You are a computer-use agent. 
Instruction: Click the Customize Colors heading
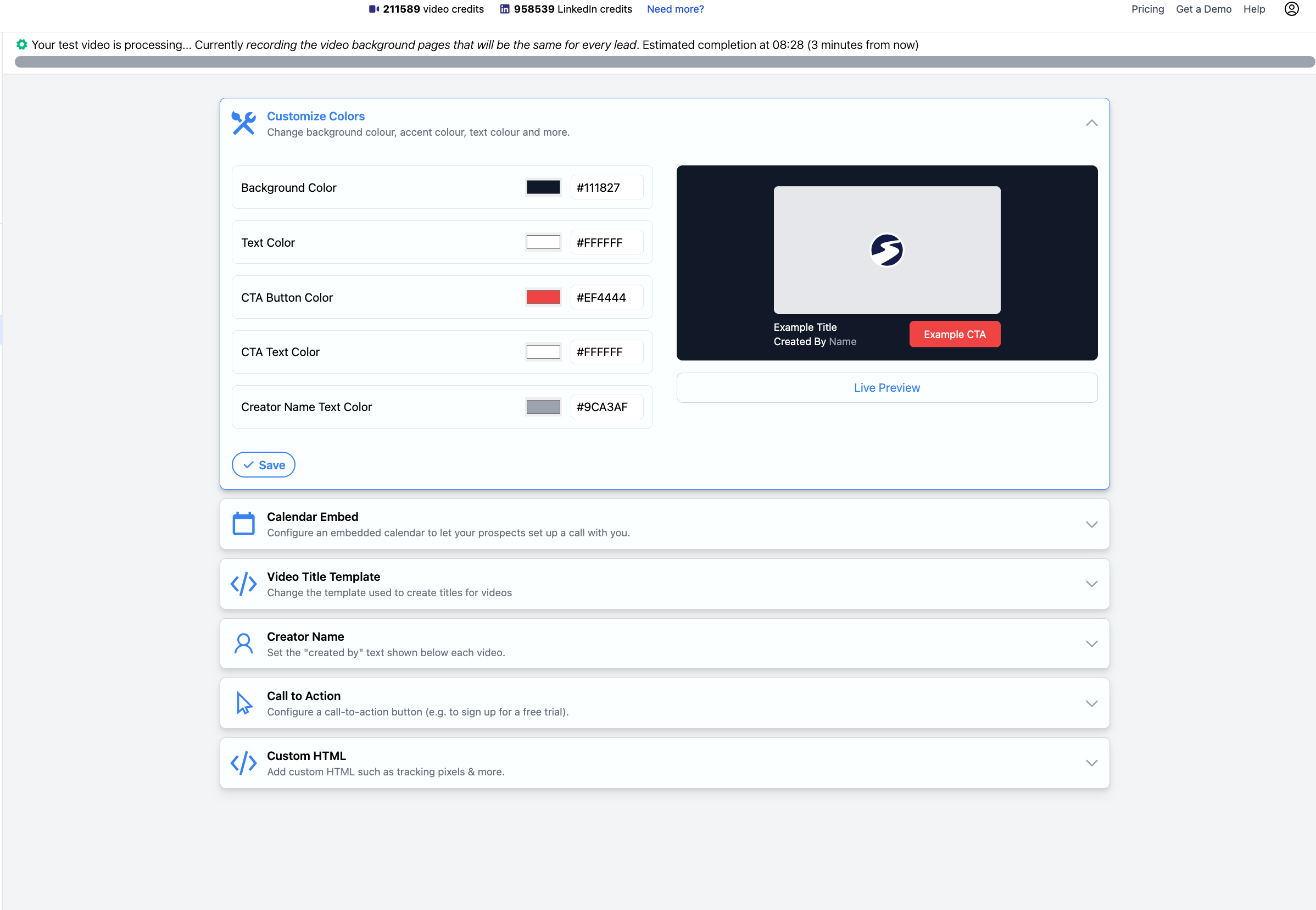[x=316, y=116]
